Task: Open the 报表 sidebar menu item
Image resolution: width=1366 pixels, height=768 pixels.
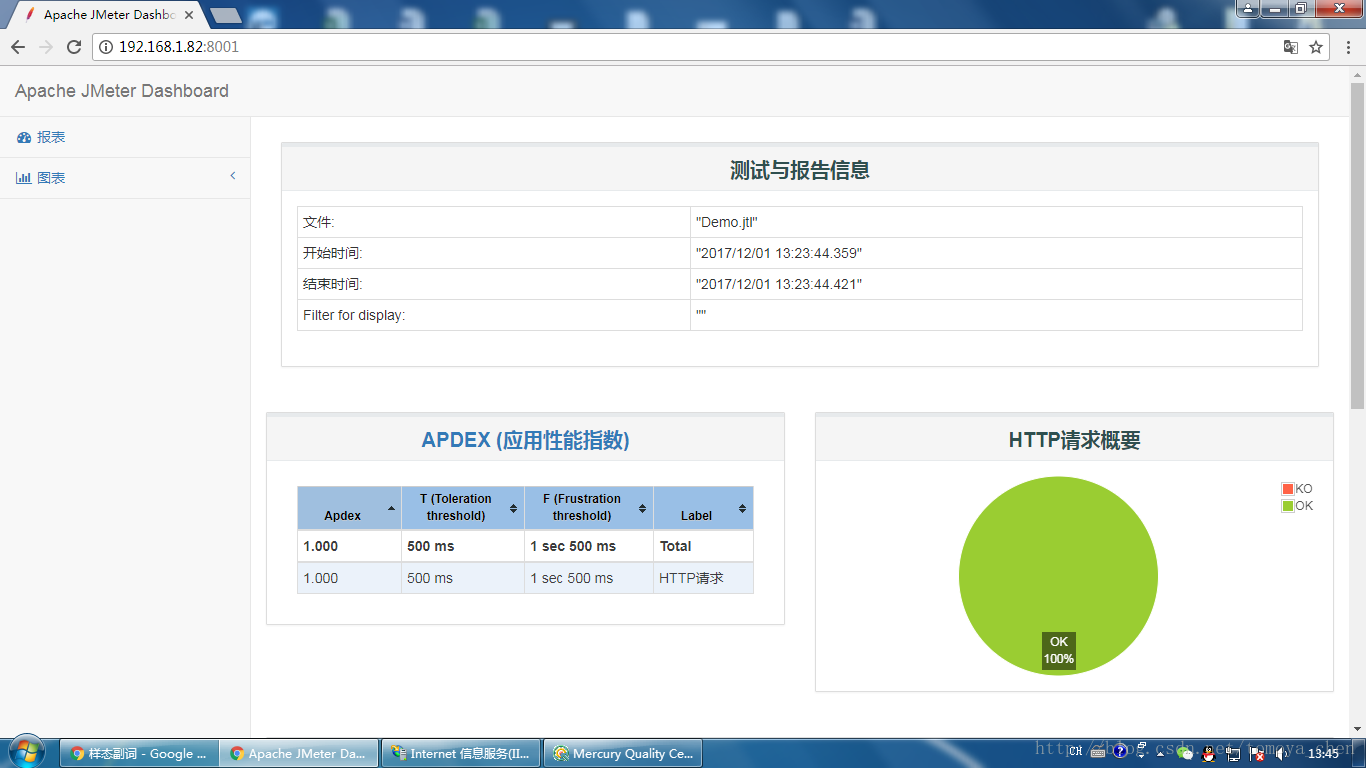Action: 125,138
